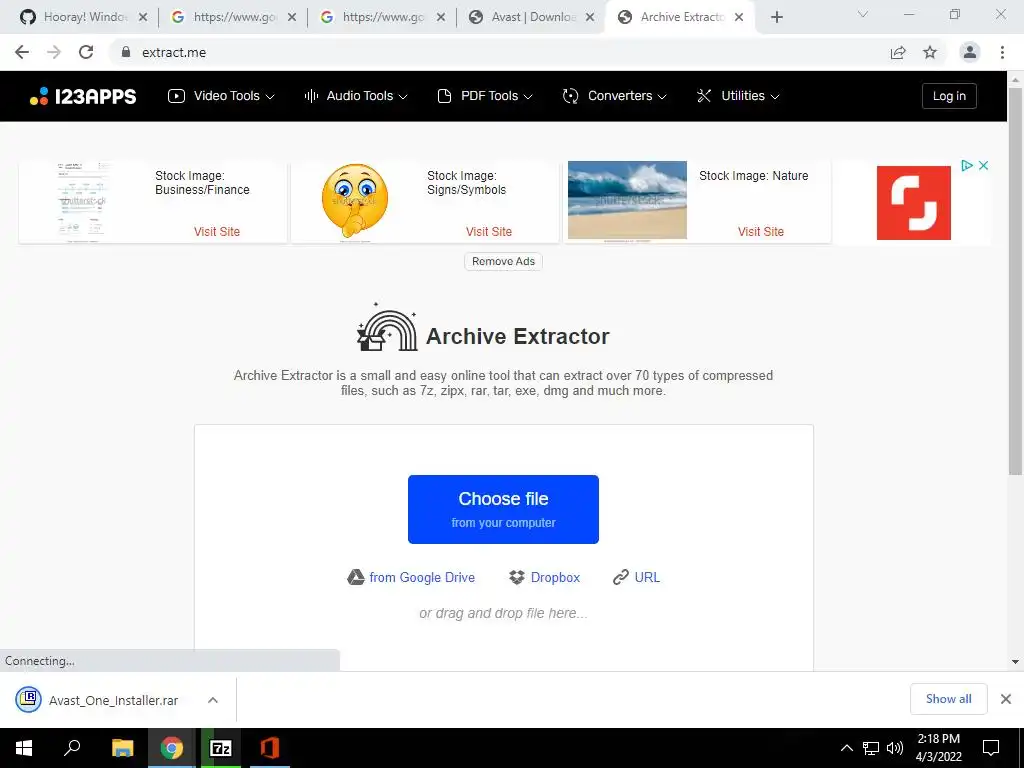Open the emoji stock image thumbnail

[355, 201]
